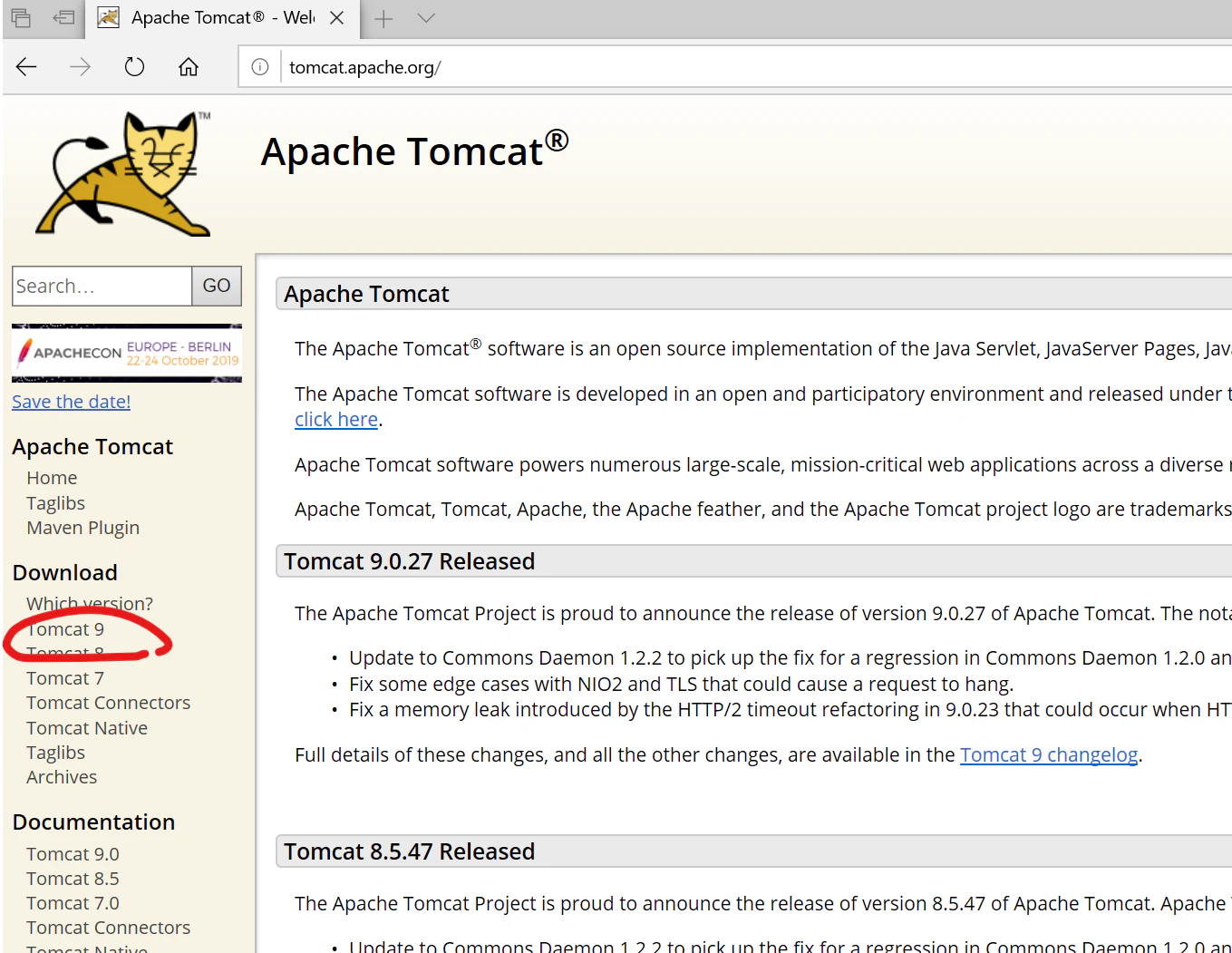Image resolution: width=1232 pixels, height=953 pixels.
Task: Open Tomcat 9 download page
Action: [x=65, y=629]
